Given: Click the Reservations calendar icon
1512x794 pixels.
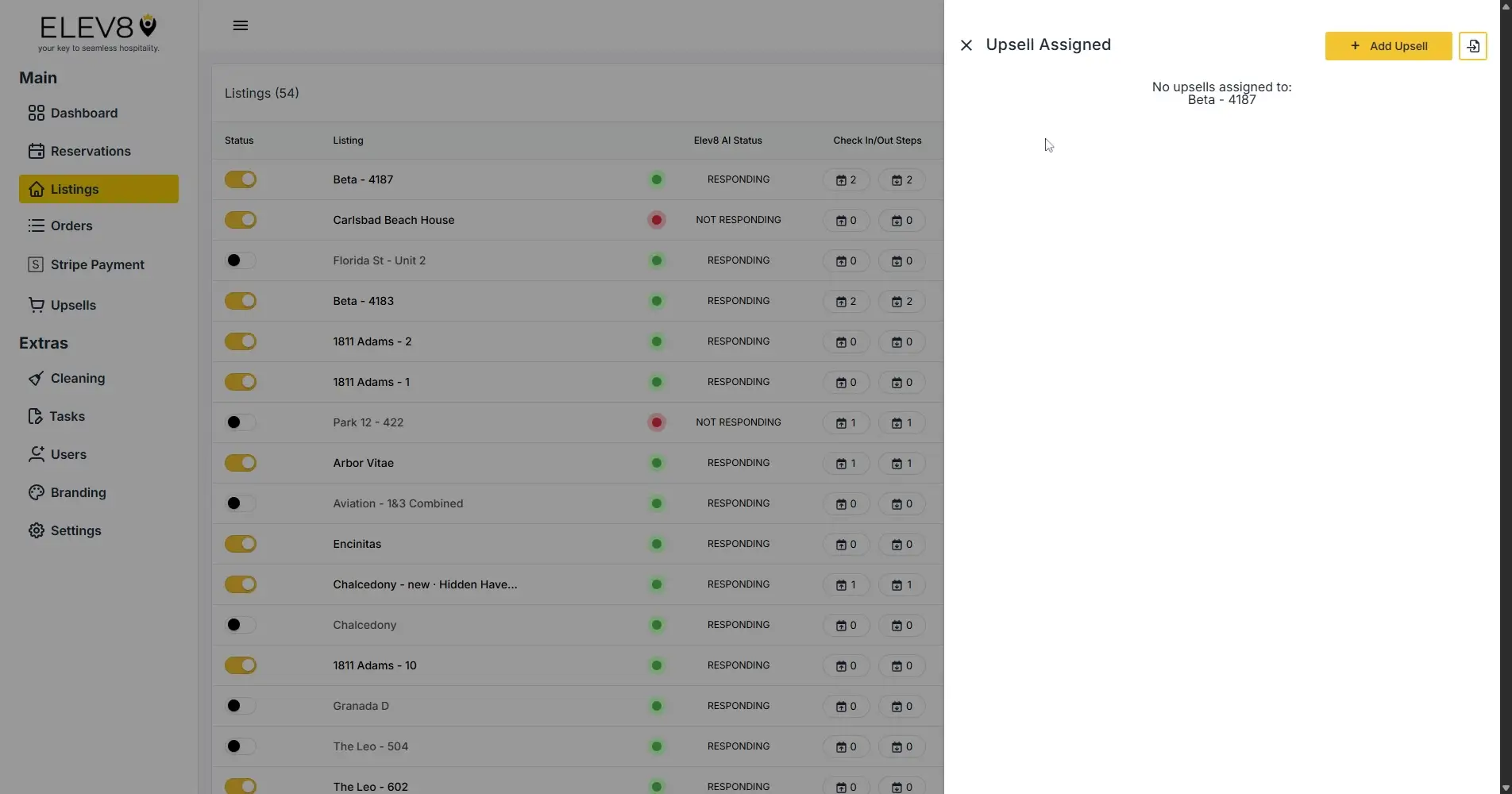Looking at the screenshot, I should pos(37,151).
